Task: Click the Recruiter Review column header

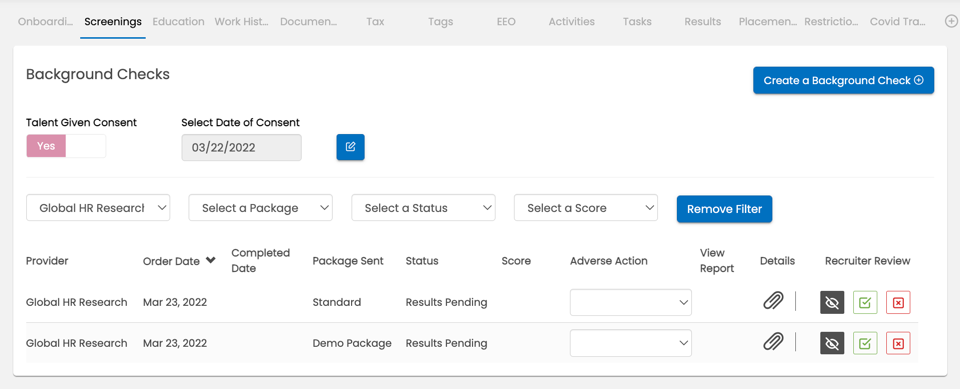Action: pyautogui.click(x=868, y=260)
